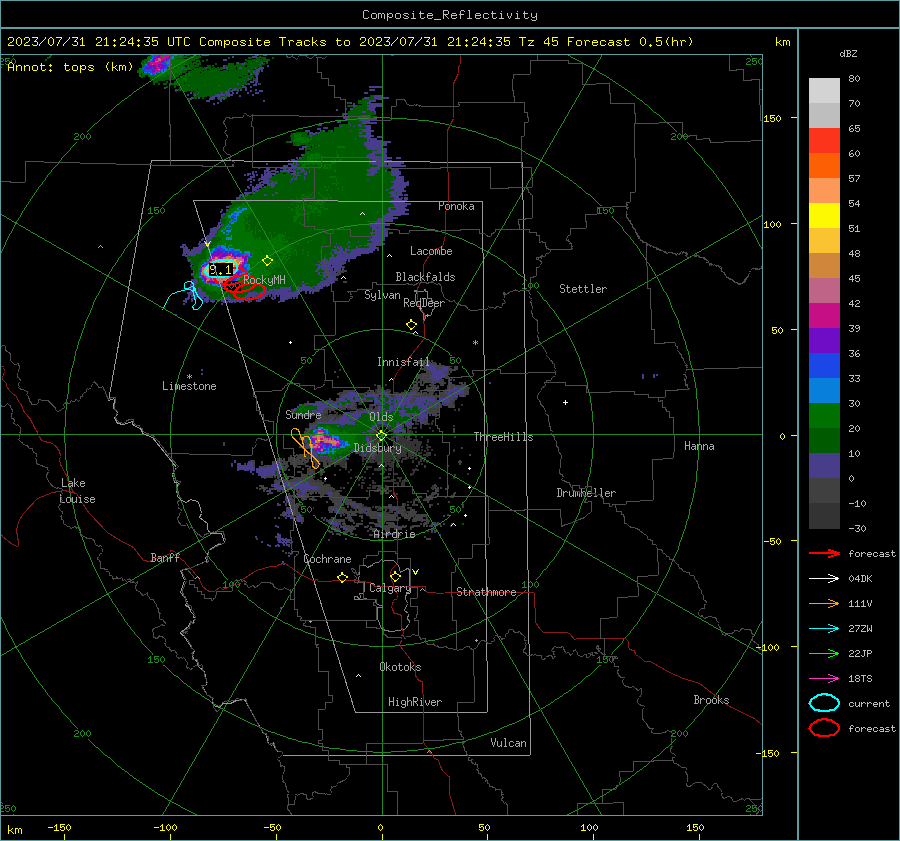
Task: Click the Blackfalds town label
Action: click(x=425, y=277)
